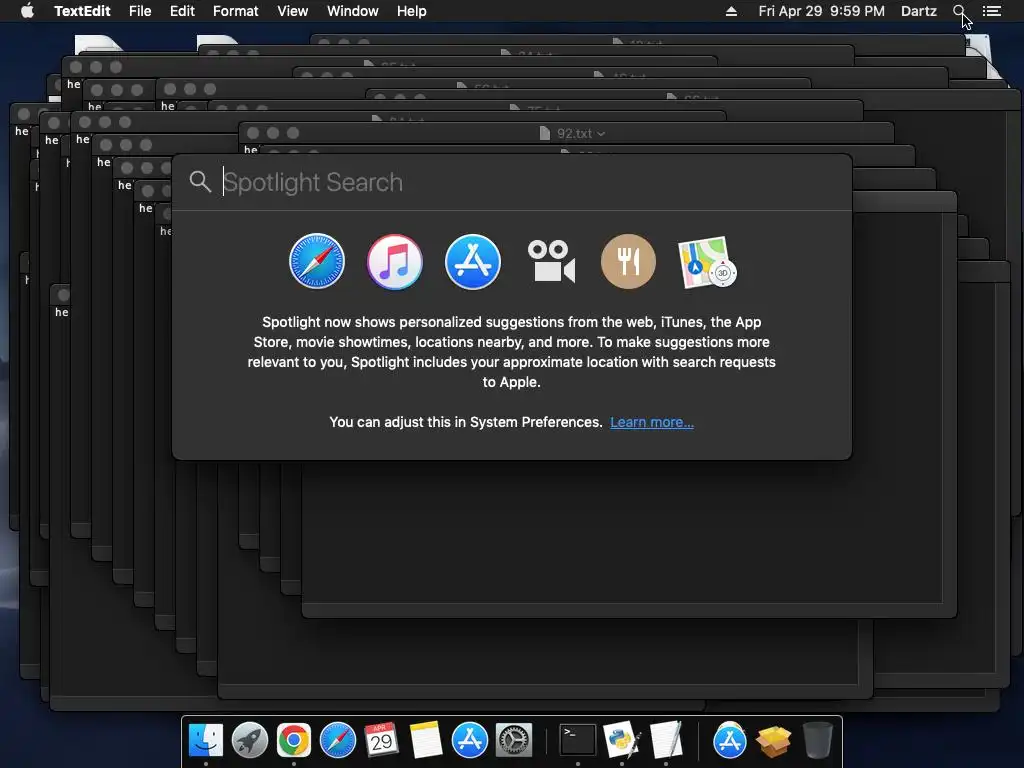Screen dimensions: 1024x768
Task: Click the App Store icon in Spotlight panel
Action: (473, 261)
